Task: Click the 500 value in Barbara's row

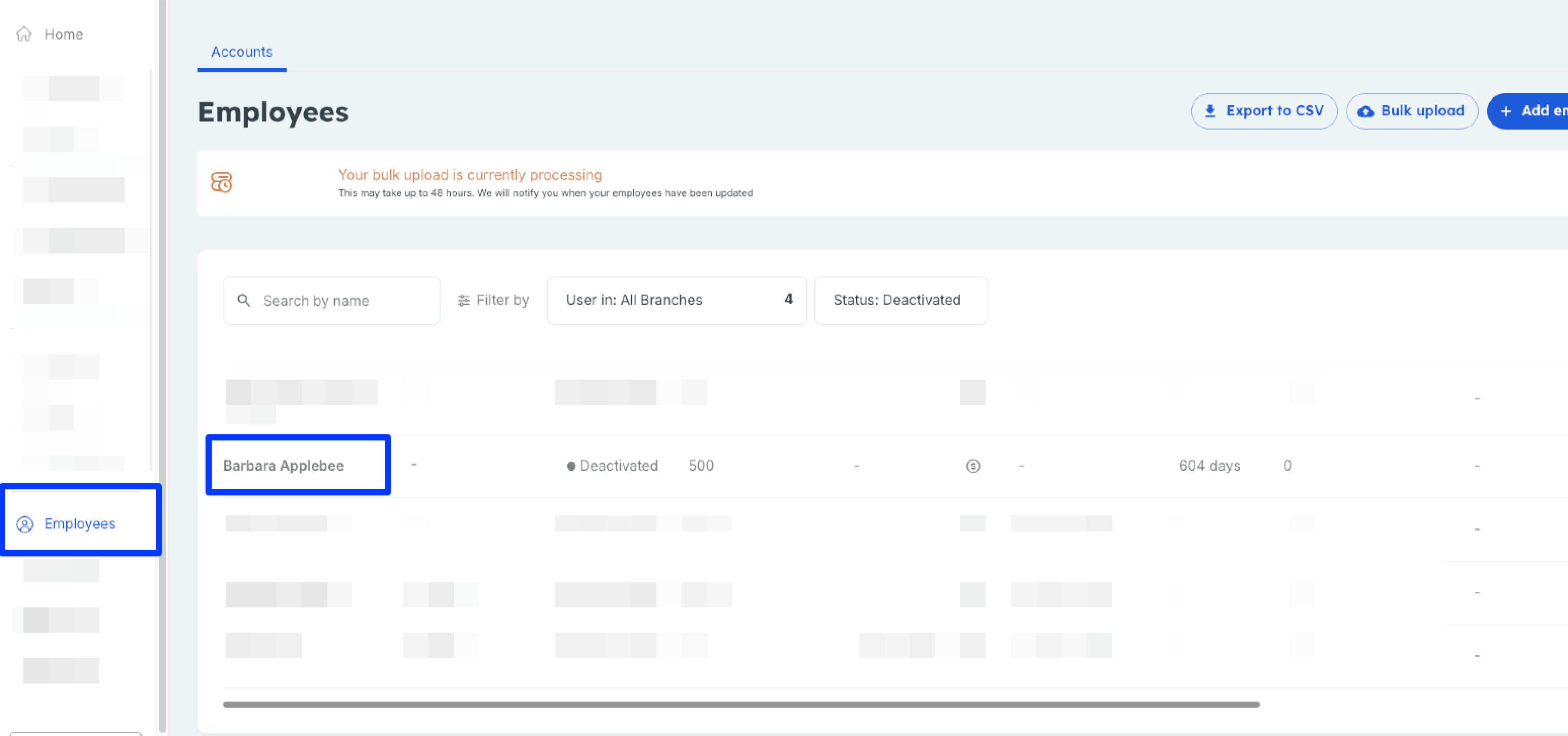Action: [701, 466]
